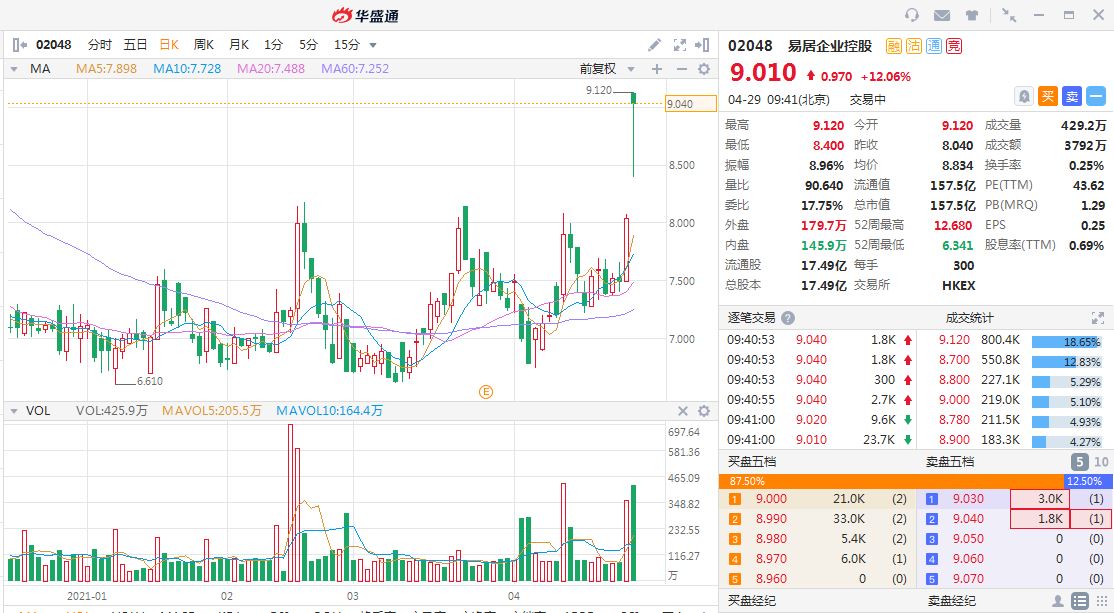Click the orange 买 buy button
The width and height of the screenshot is (1114, 613).
coord(1048,96)
